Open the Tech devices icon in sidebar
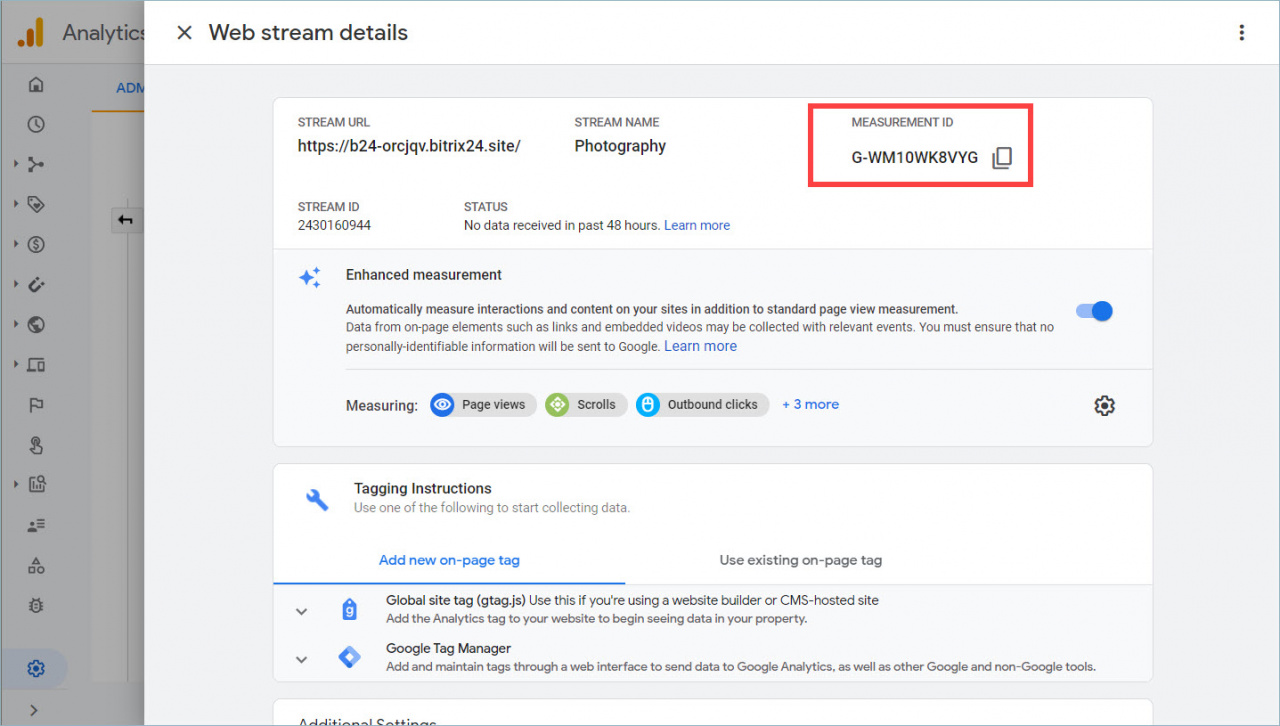Image resolution: width=1280 pixels, height=726 pixels. [x=36, y=365]
